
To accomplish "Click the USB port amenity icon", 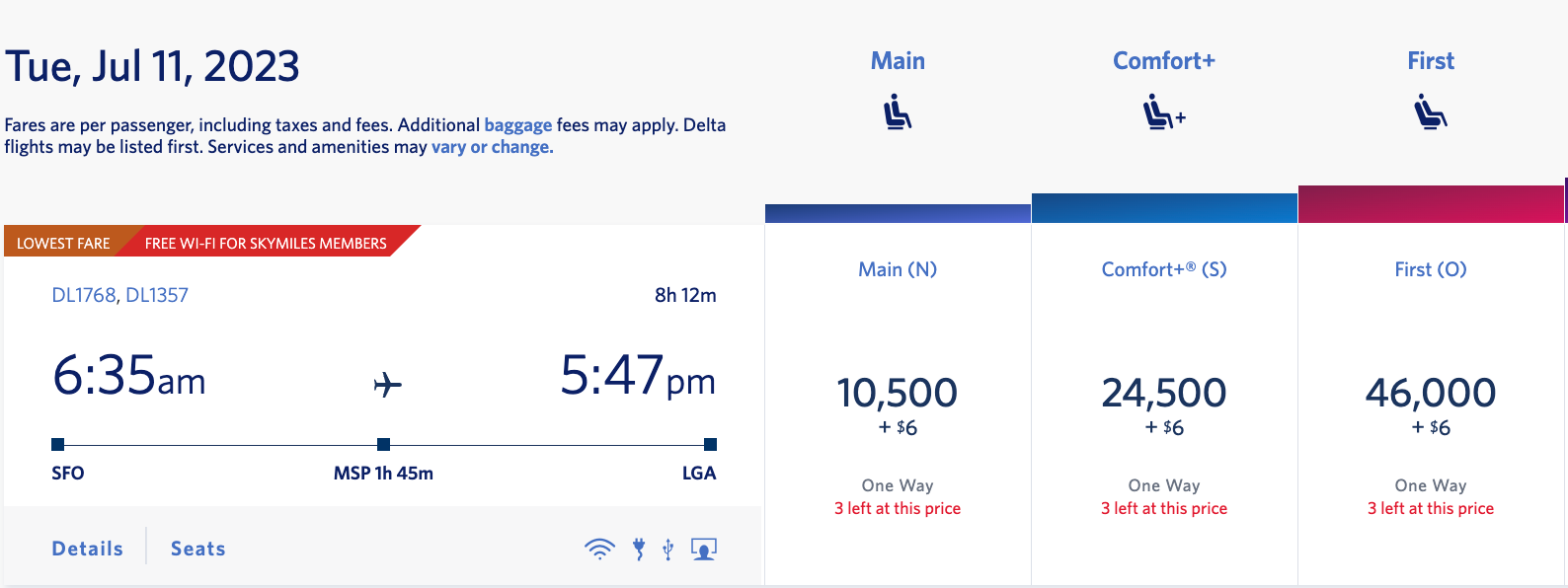I will 670,547.
